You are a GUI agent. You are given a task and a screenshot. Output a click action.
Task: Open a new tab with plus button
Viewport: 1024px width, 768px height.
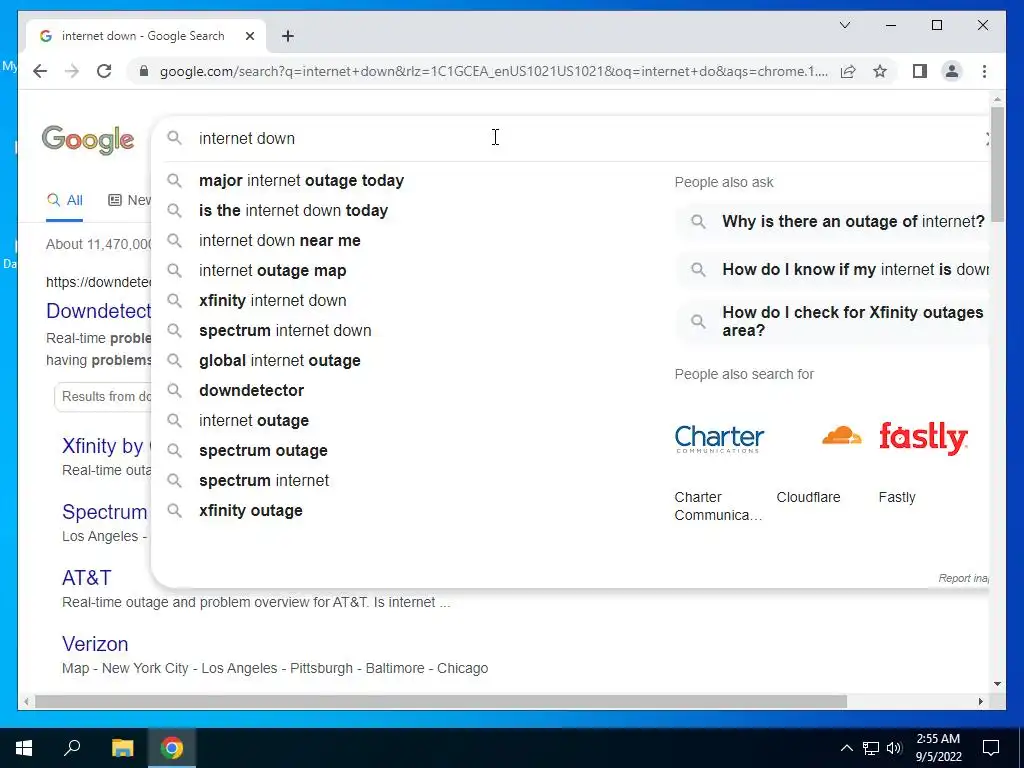[x=288, y=36]
